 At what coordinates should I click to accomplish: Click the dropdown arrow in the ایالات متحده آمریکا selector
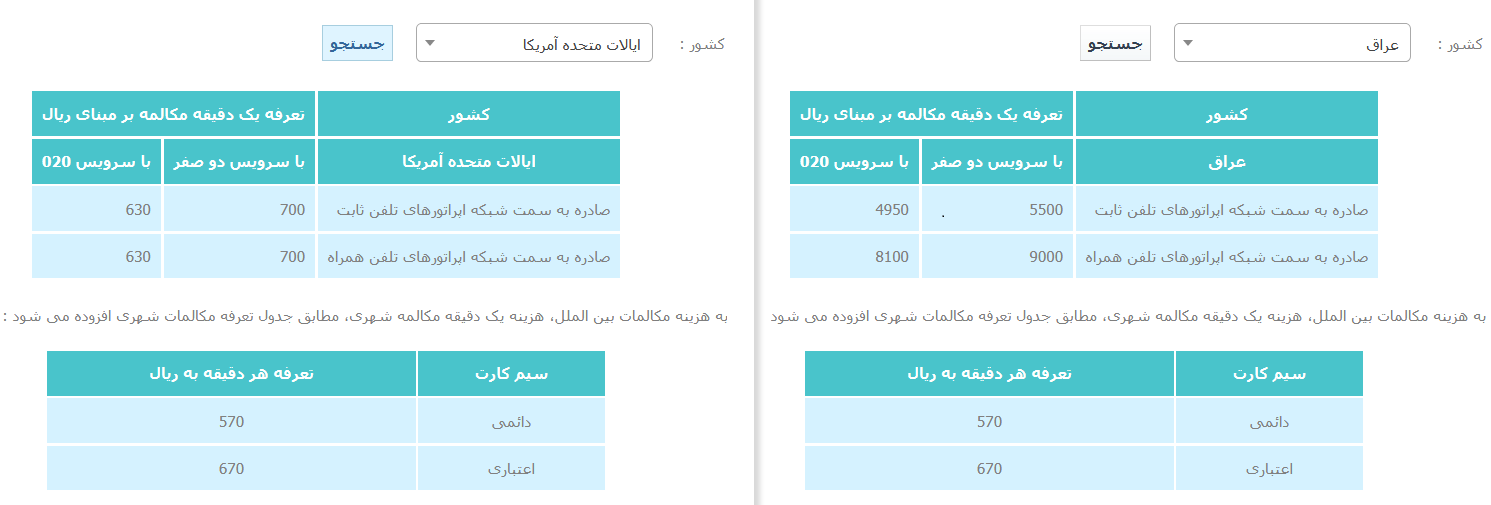tap(430, 43)
